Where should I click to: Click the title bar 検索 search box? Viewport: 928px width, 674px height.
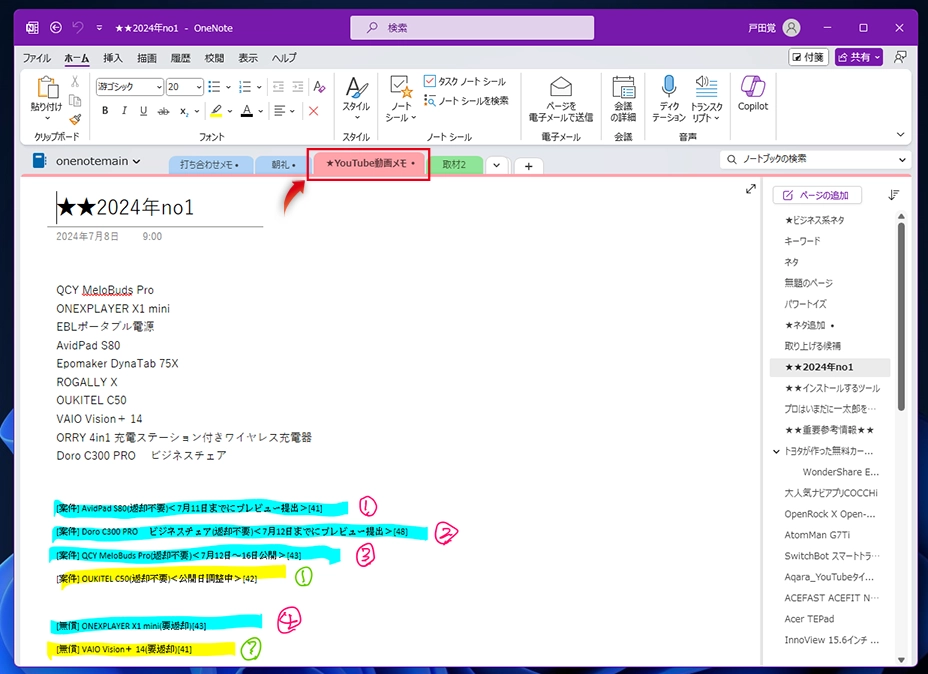472,28
